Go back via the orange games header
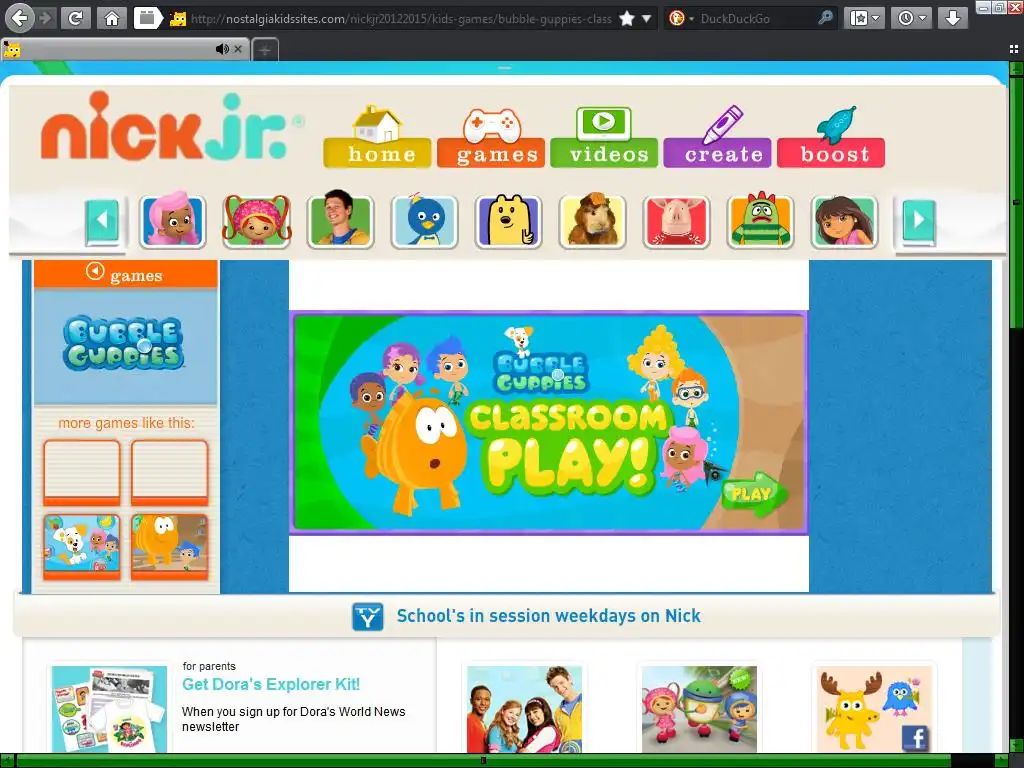This screenshot has height=768, width=1024. tap(125, 274)
